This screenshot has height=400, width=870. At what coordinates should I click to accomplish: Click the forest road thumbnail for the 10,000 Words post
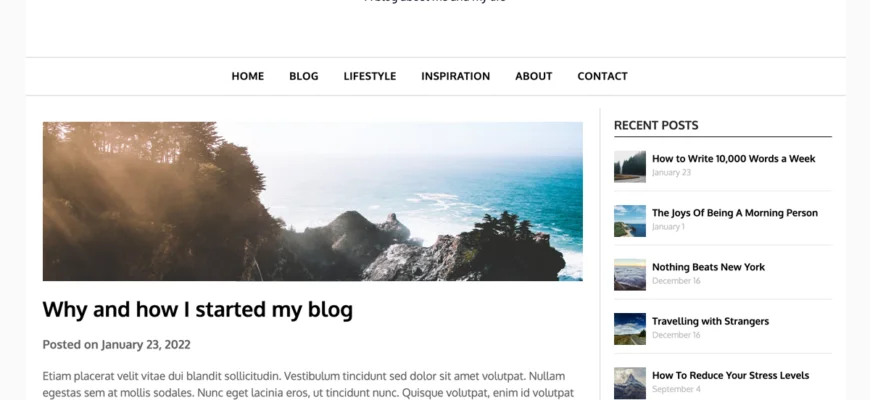[x=630, y=166]
